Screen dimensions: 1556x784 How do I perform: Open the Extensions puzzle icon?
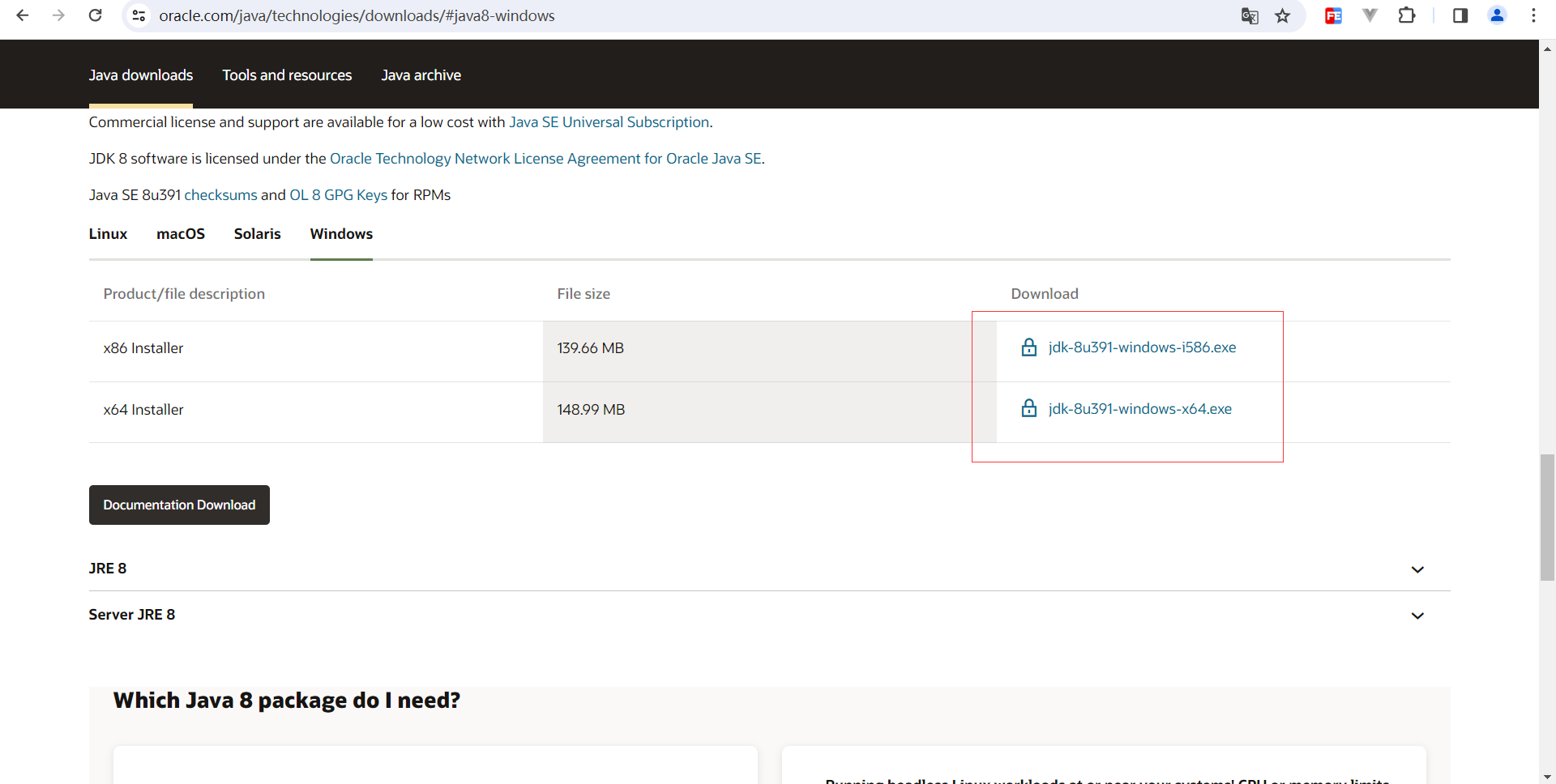pyautogui.click(x=1407, y=15)
